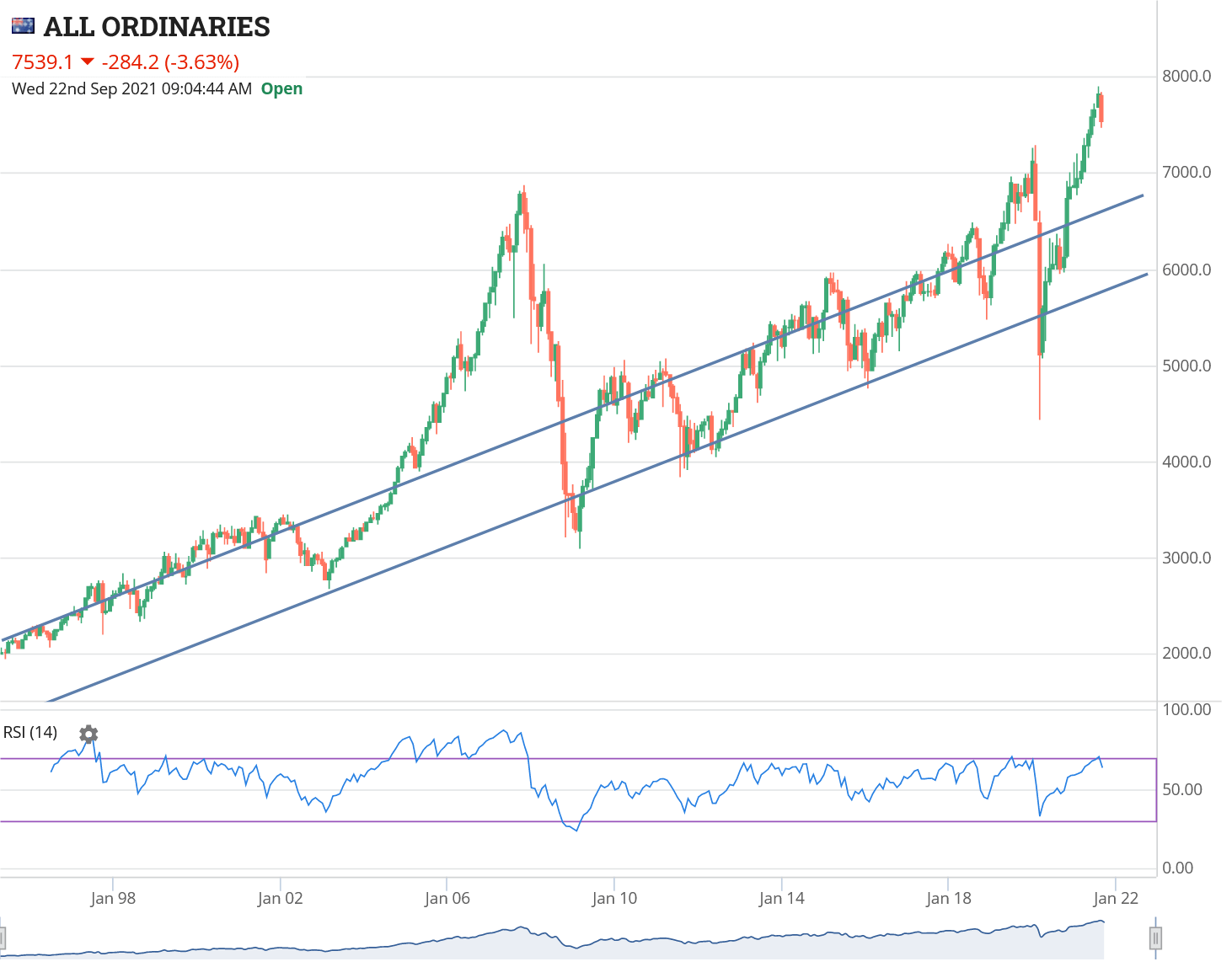
Task: Click the Jan 06 date axis label
Action: pos(447,899)
